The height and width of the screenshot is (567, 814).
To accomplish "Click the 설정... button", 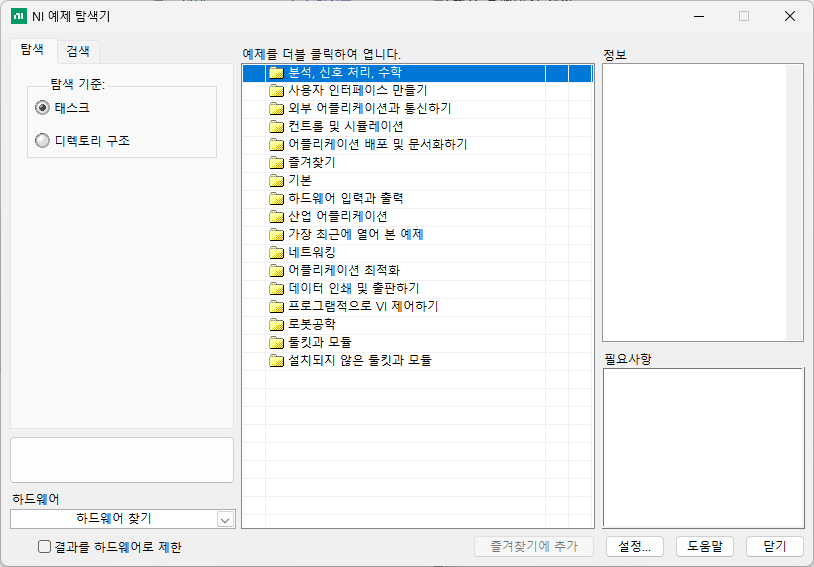I will [x=634, y=546].
